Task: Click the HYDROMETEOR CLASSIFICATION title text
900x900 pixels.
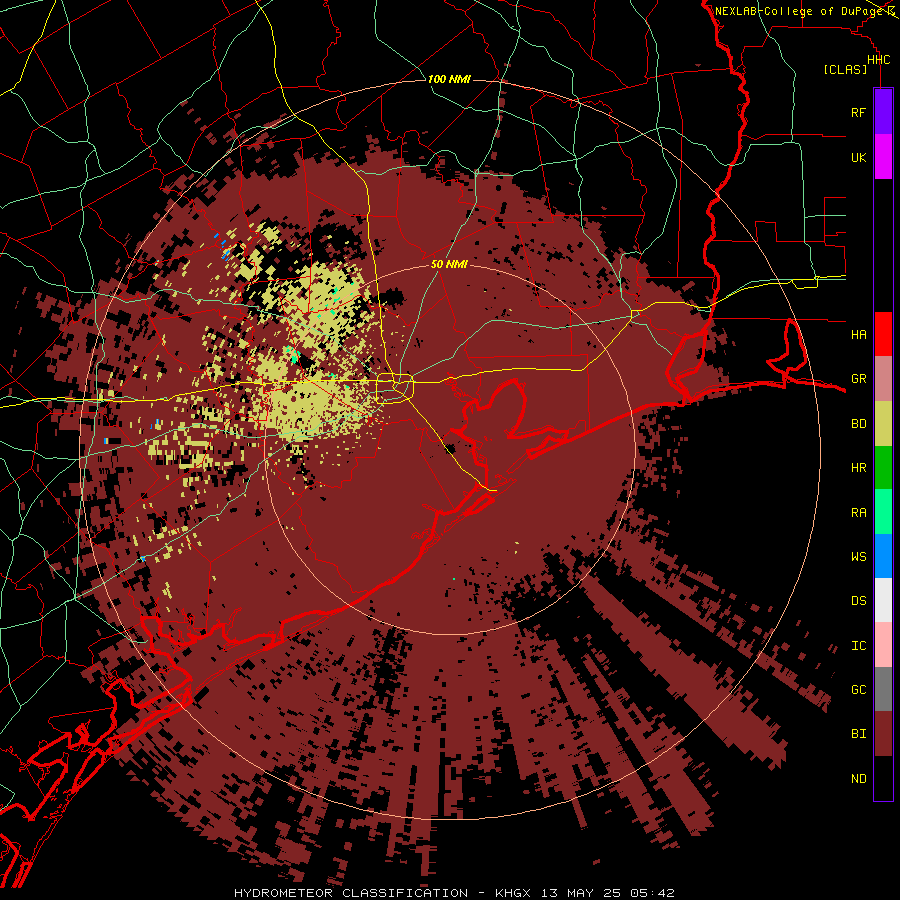Action: point(351,893)
